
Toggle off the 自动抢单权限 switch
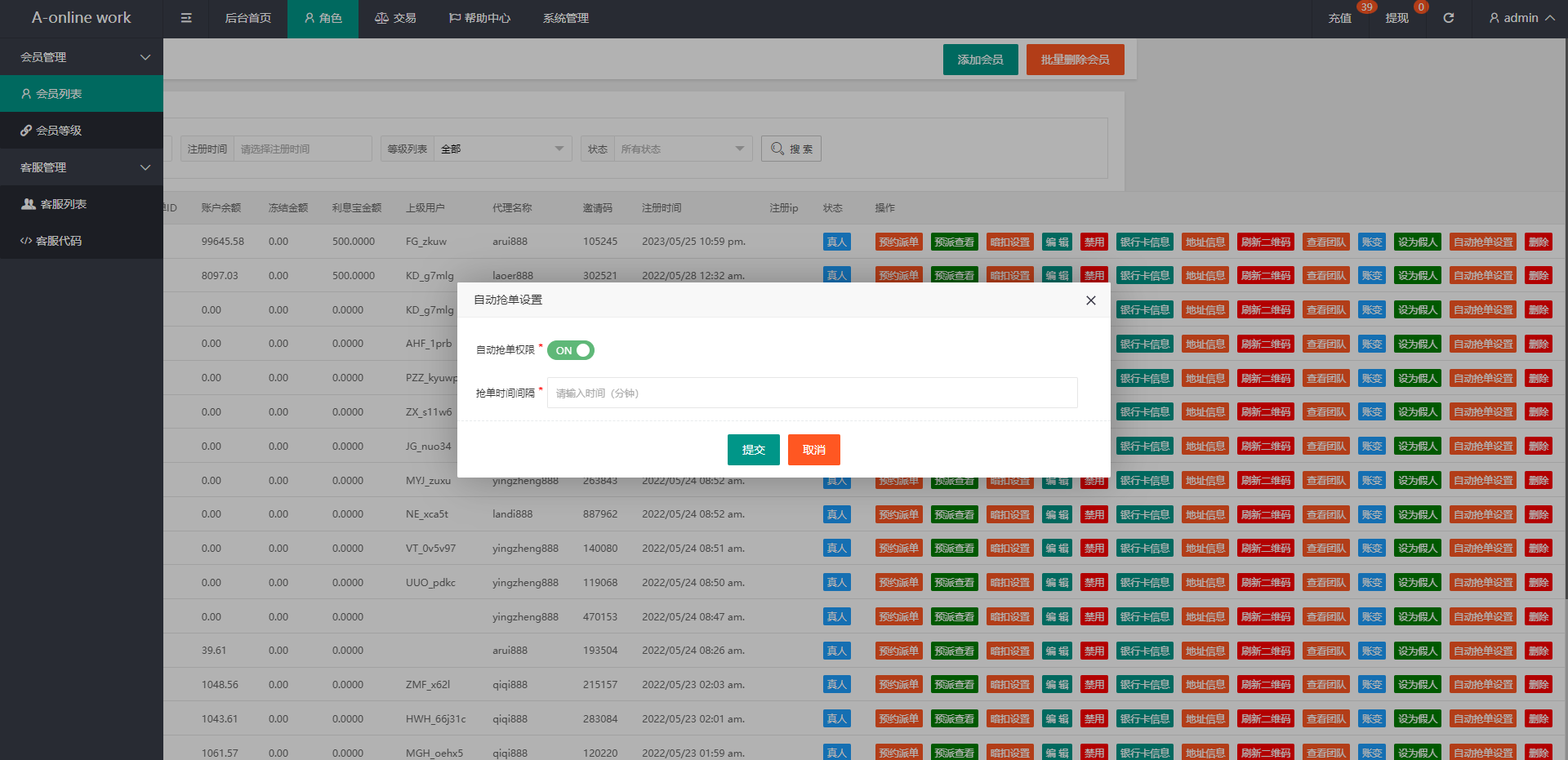571,350
